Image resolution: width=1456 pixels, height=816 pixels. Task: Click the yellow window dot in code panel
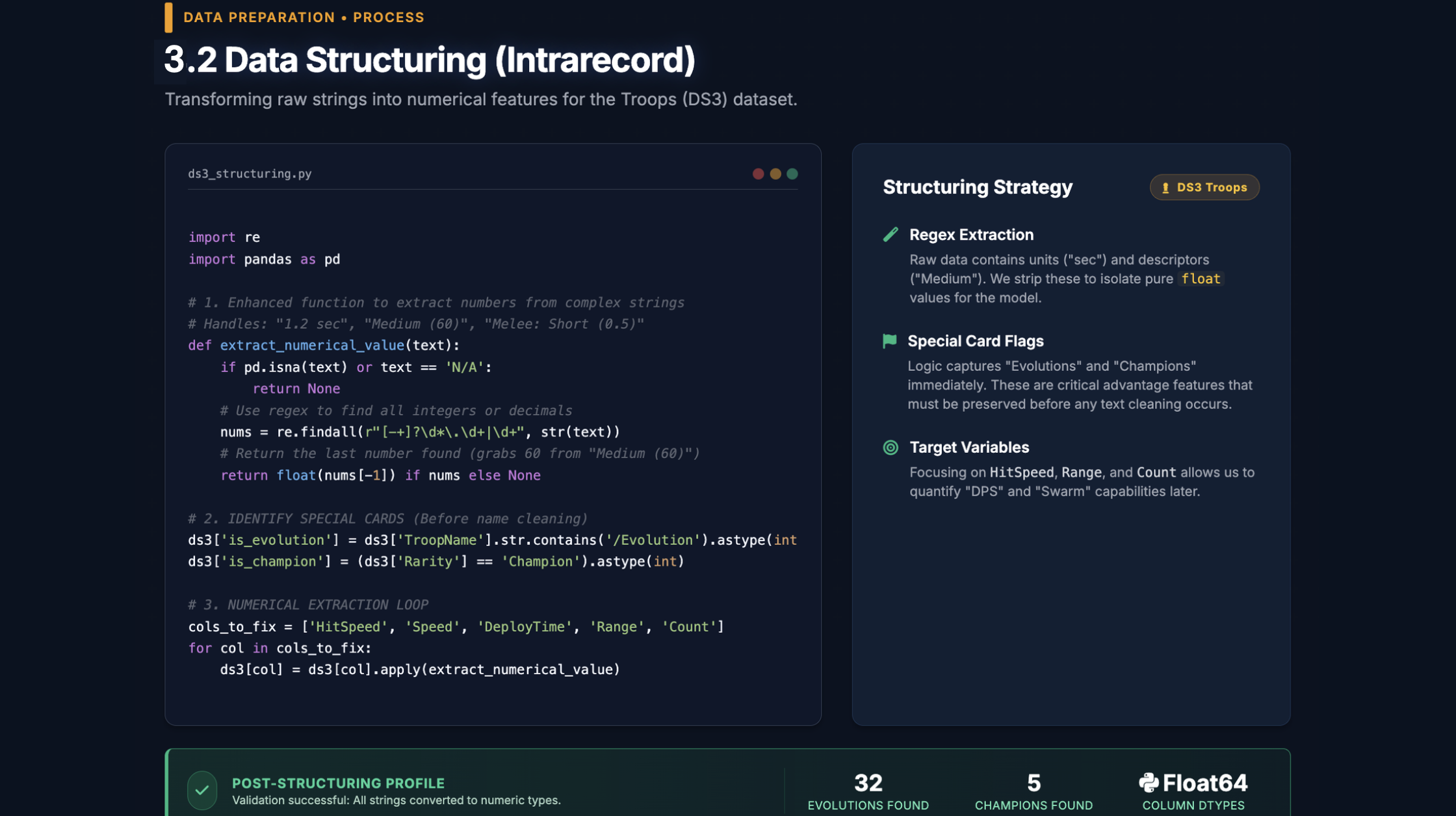(x=775, y=174)
